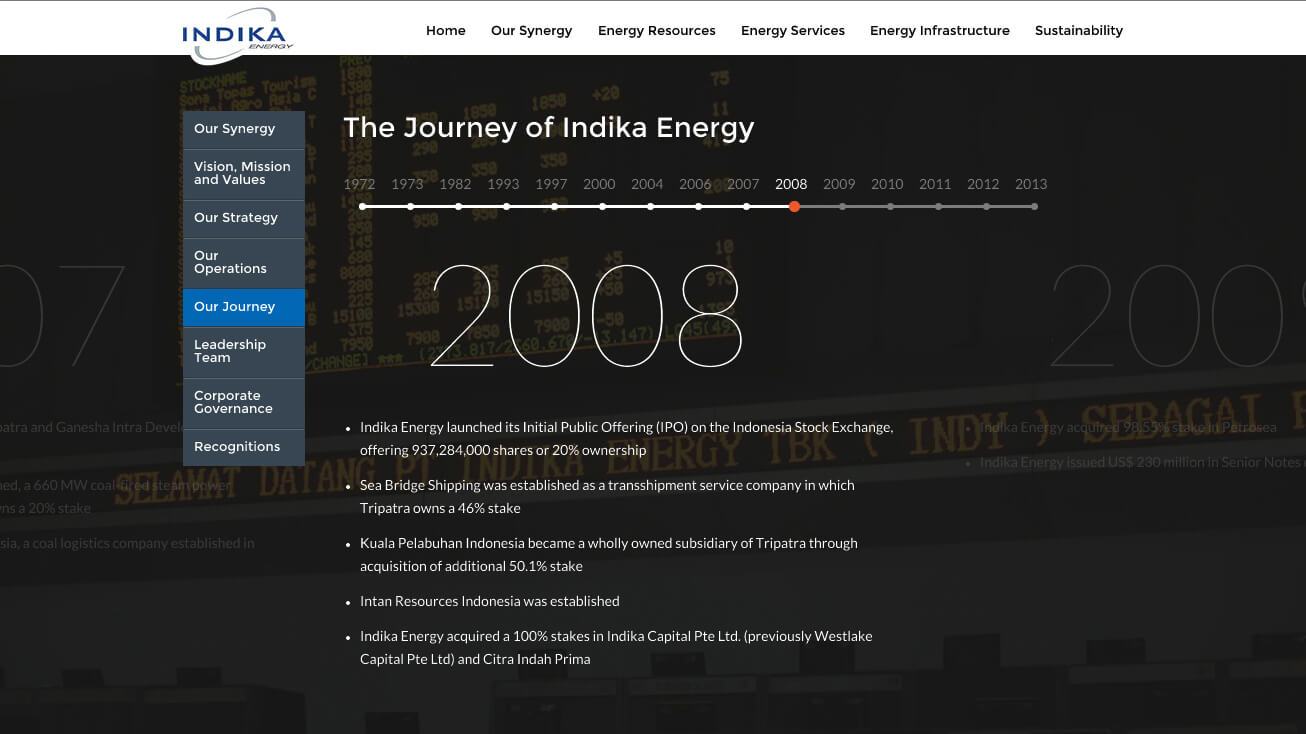Jump to year 1997 on timeline
Image resolution: width=1306 pixels, height=734 pixels.
[551, 184]
